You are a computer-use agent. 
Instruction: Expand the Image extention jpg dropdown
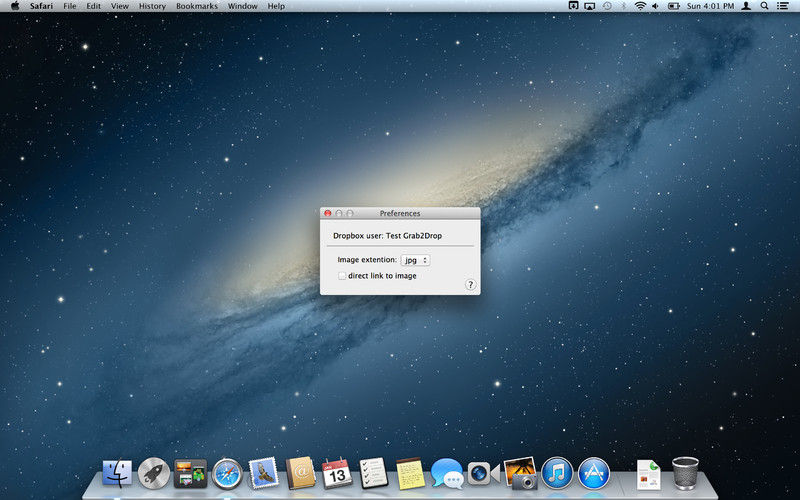(x=415, y=259)
